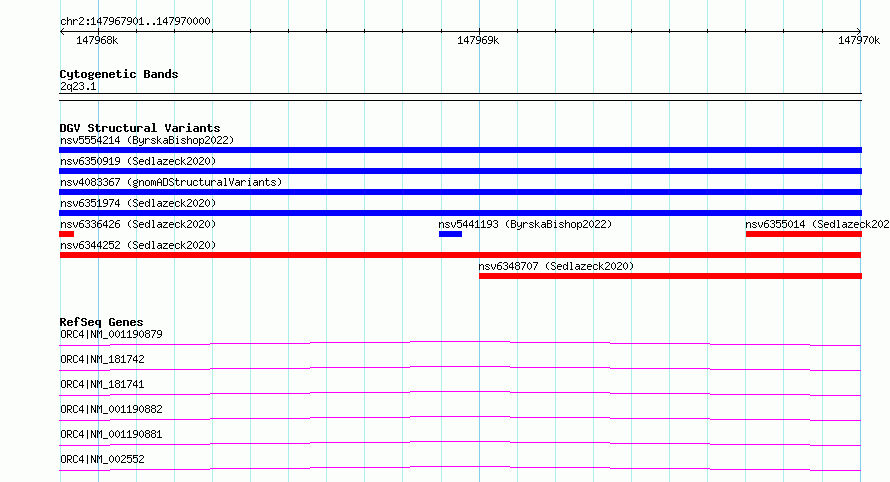Select the DGV Structural Variants track heading
The width and height of the screenshot is (890, 482).
click(140, 128)
